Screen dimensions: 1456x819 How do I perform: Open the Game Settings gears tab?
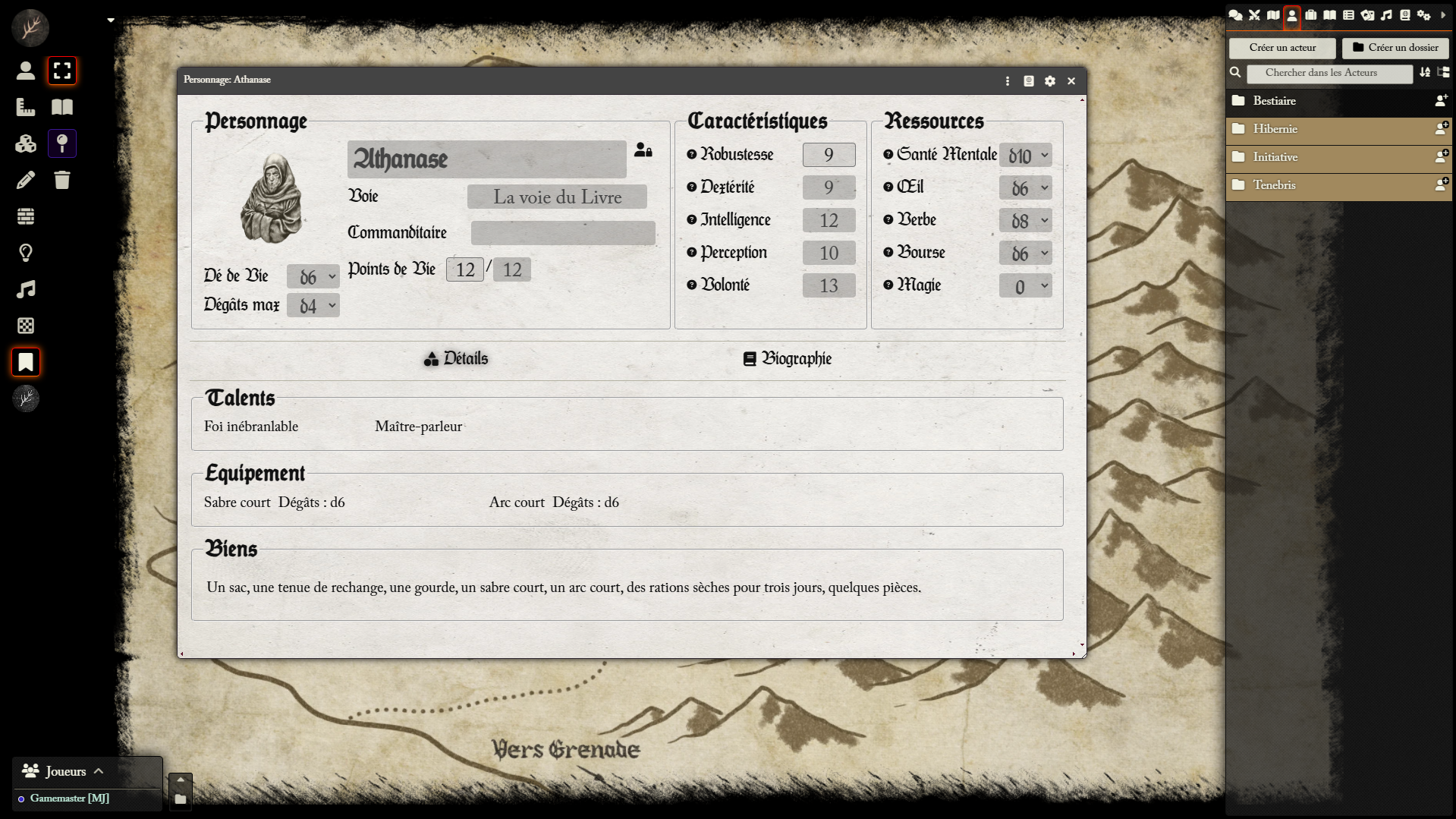tap(1423, 15)
